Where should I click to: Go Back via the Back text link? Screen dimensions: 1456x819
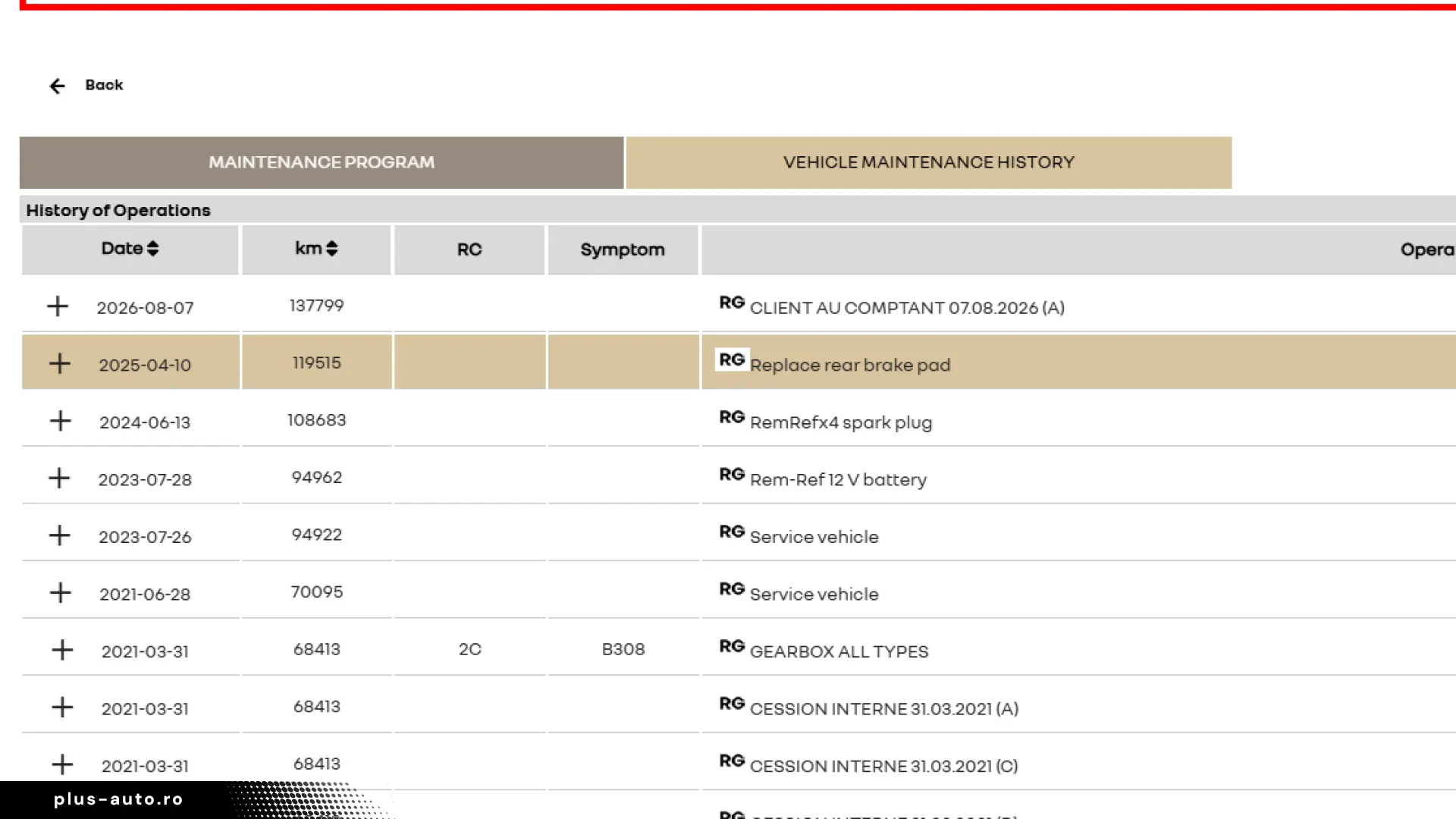[104, 85]
